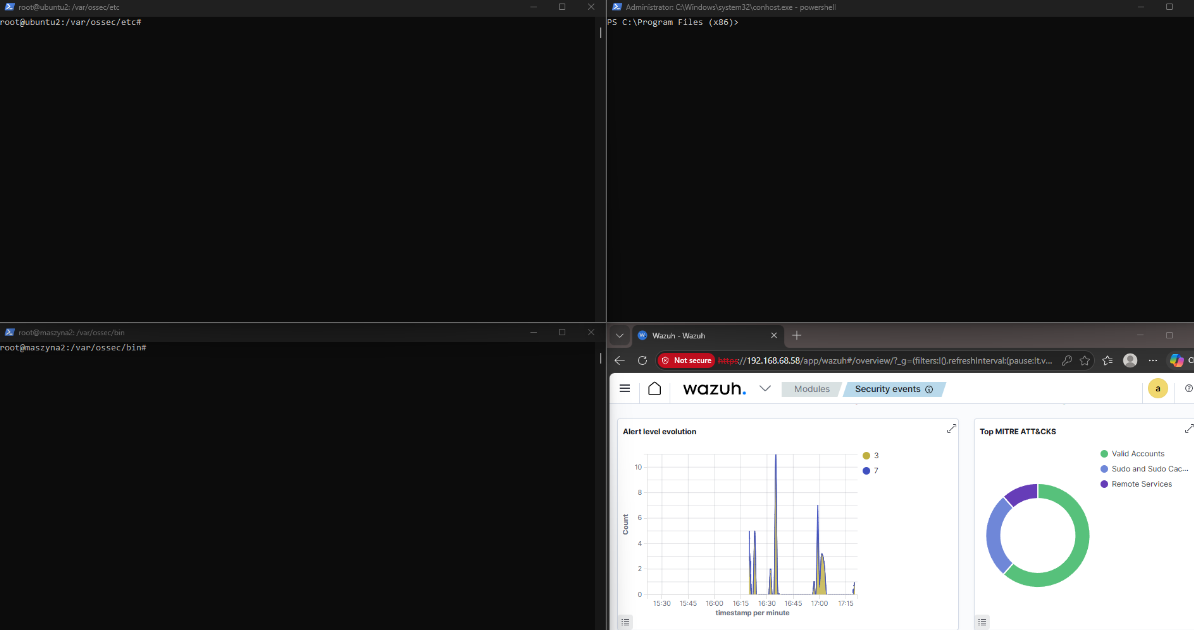
Task: Toggle legend list under Alert level evolution
Action: tap(625, 622)
